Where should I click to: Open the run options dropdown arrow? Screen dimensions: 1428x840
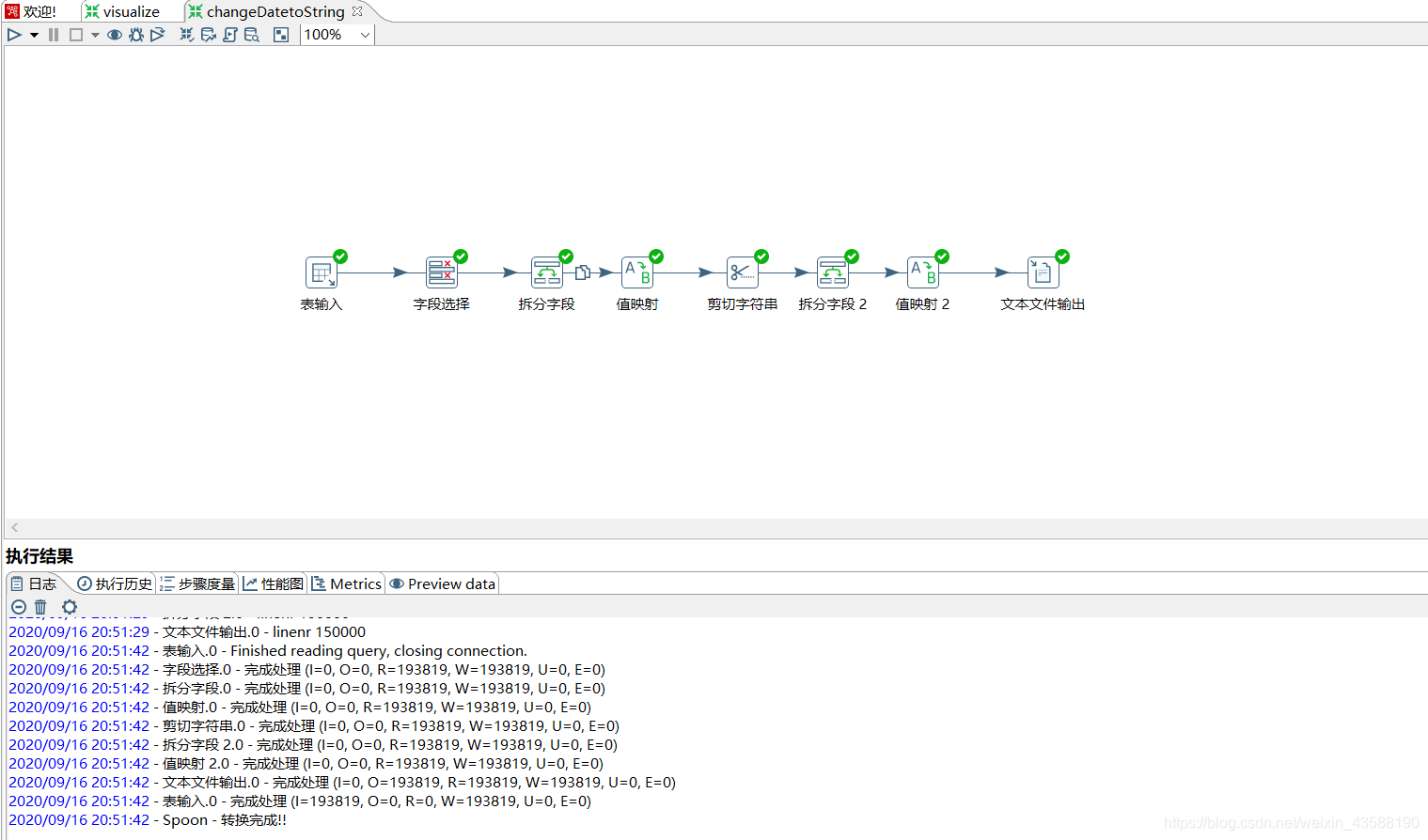(x=34, y=35)
